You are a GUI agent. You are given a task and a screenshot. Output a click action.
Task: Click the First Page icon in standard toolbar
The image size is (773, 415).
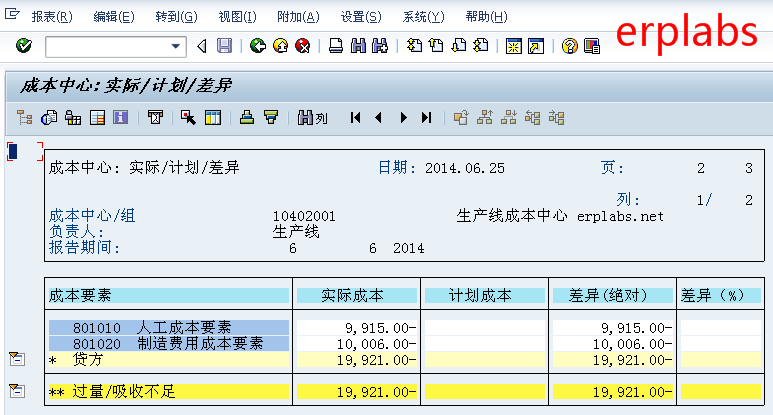tap(414, 46)
